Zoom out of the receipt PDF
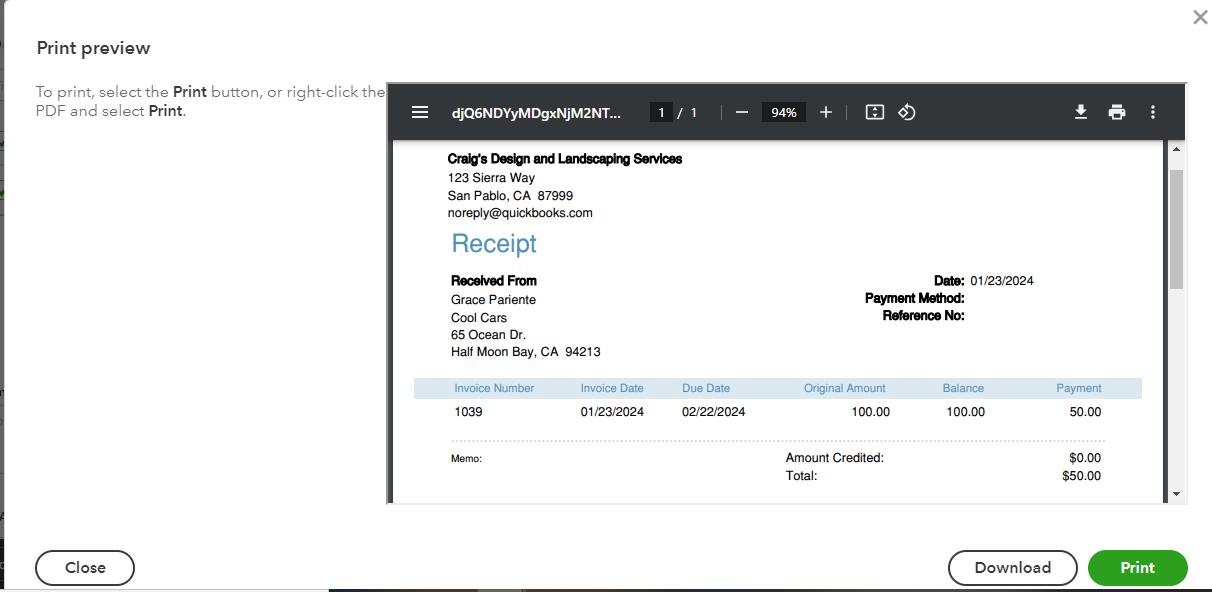Image resolution: width=1212 pixels, height=592 pixels. tap(741, 112)
